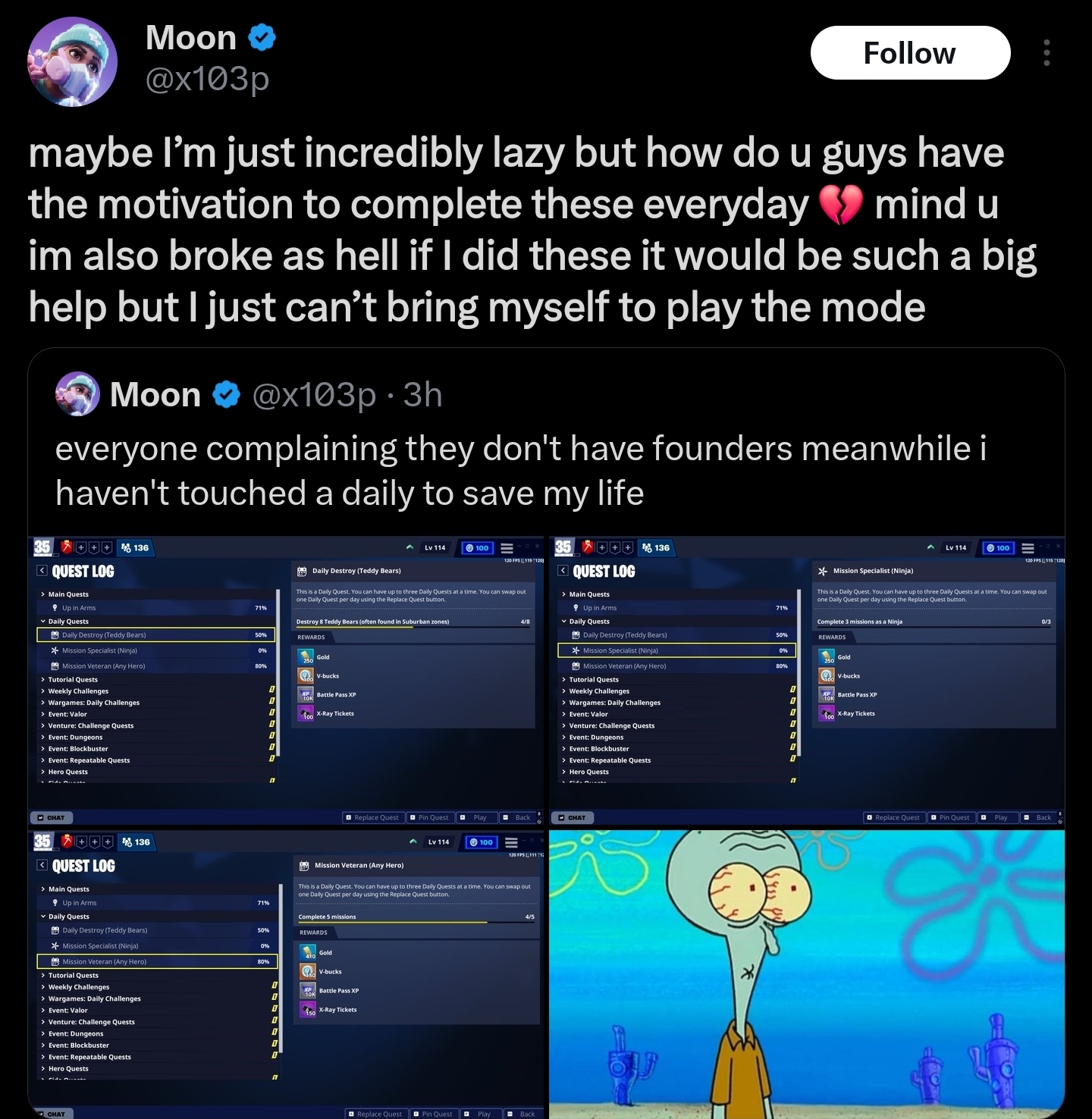Click the verified badge next to Moon
This screenshot has height=1119, width=1092.
pos(262,37)
